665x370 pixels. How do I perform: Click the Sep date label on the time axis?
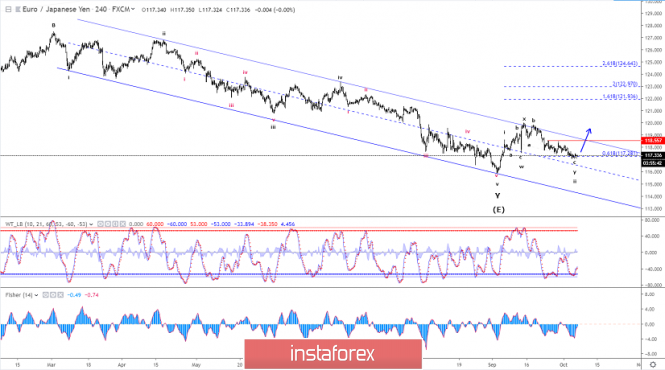(x=492, y=364)
